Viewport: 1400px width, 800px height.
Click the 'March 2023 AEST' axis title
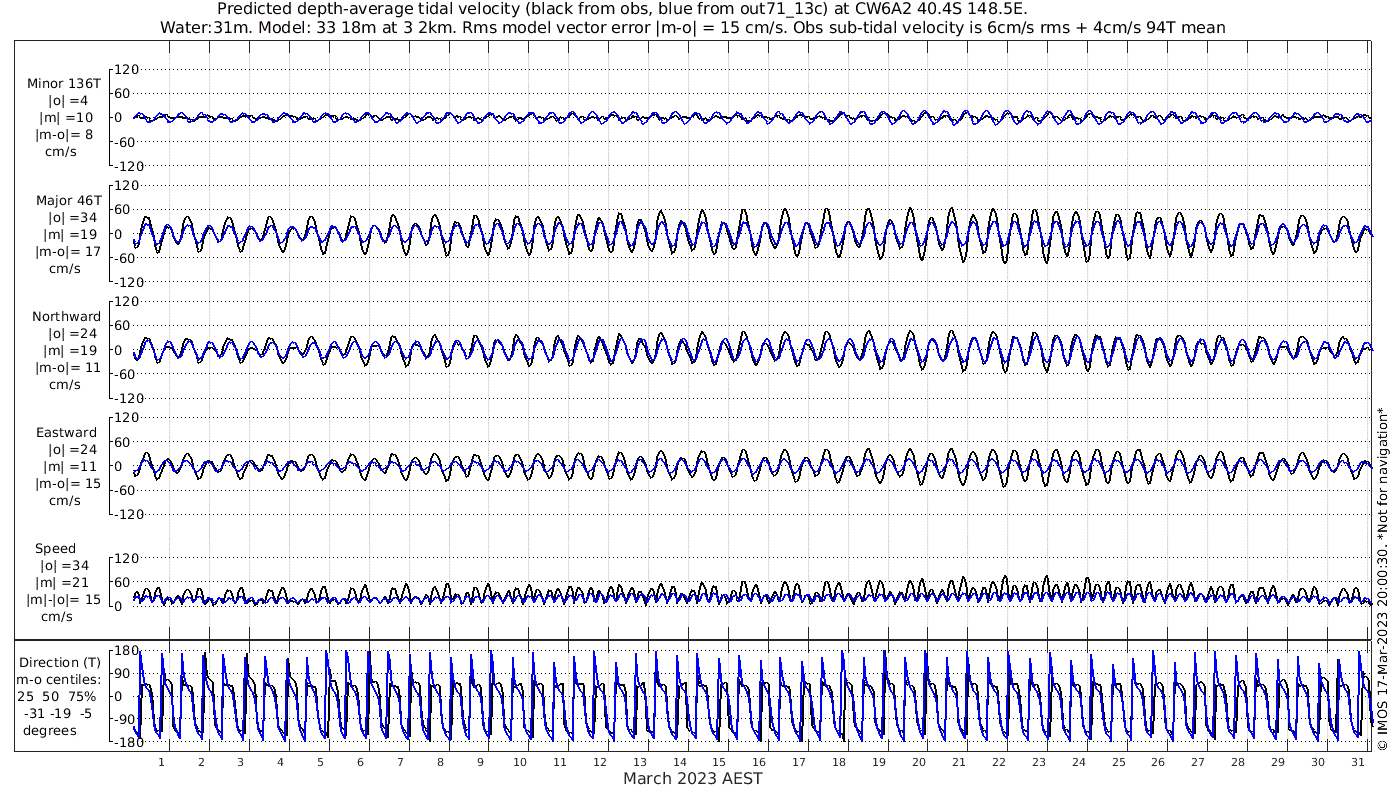pos(693,779)
